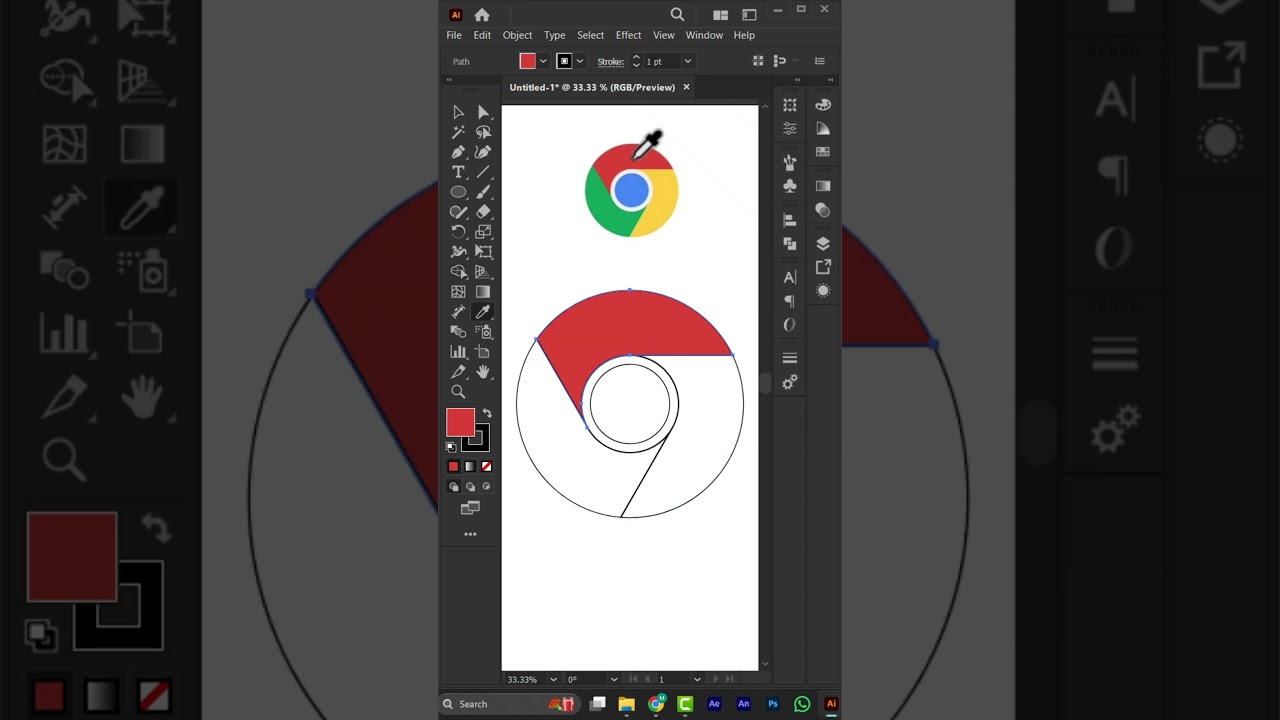Select the Rotate tool
The image size is (1280, 720).
click(x=458, y=232)
